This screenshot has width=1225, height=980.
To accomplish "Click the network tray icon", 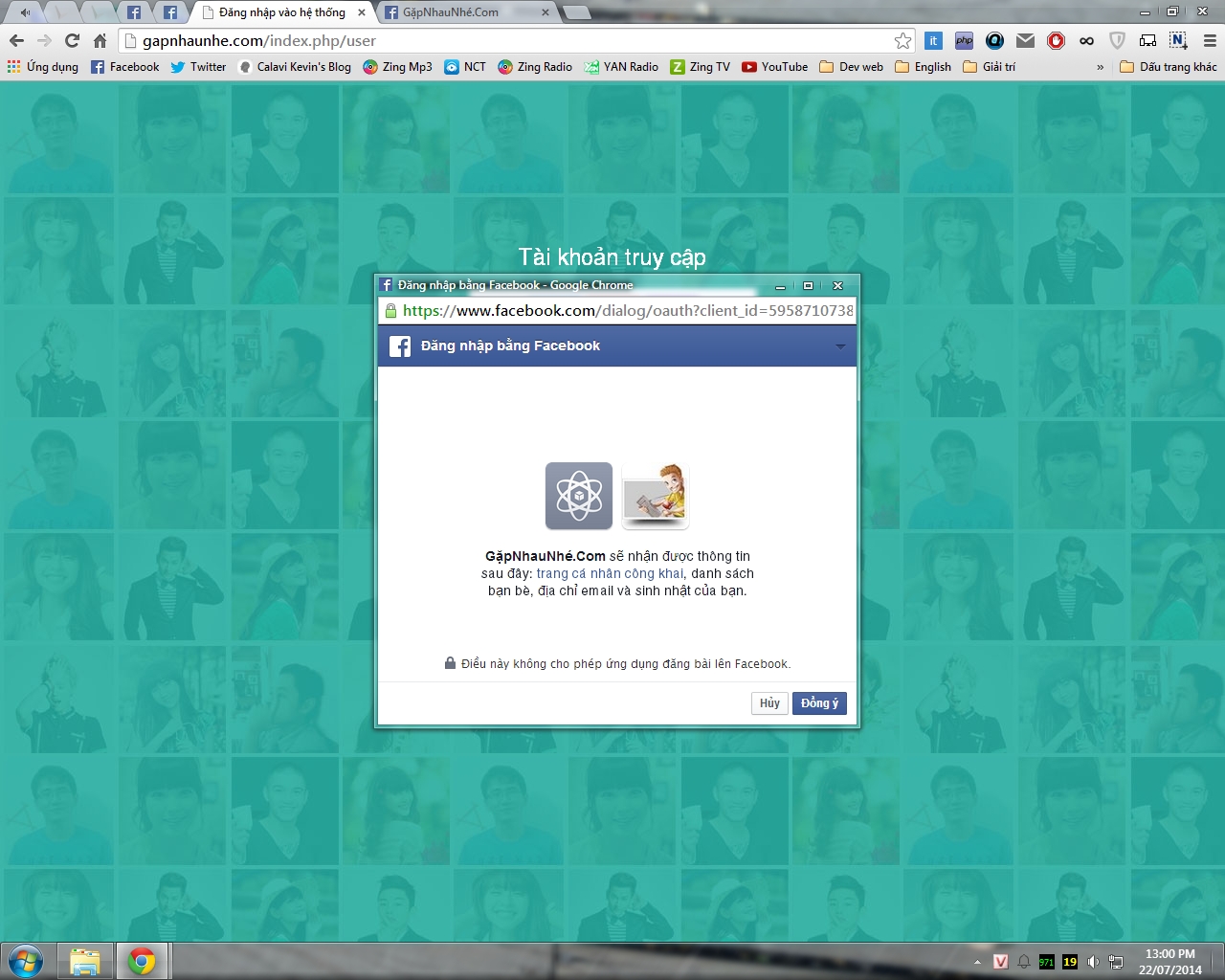I will pos(1116,962).
